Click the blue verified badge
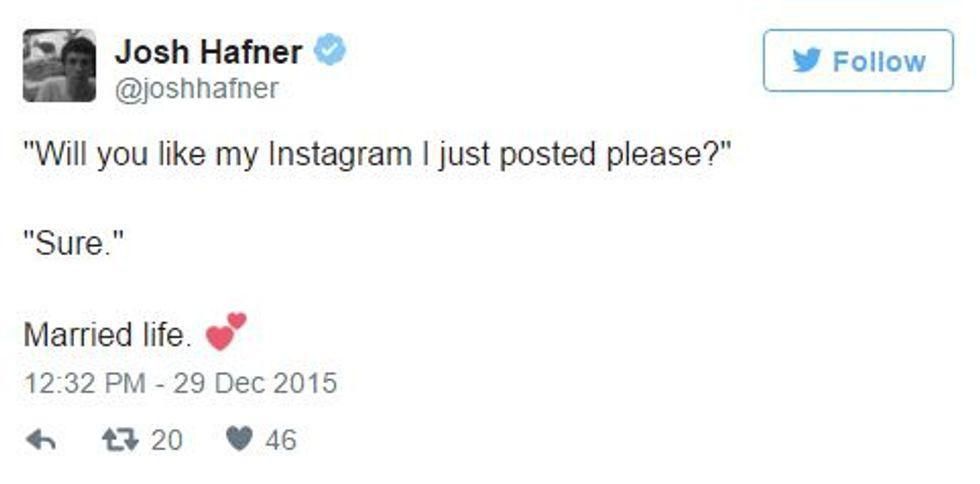 point(331,50)
